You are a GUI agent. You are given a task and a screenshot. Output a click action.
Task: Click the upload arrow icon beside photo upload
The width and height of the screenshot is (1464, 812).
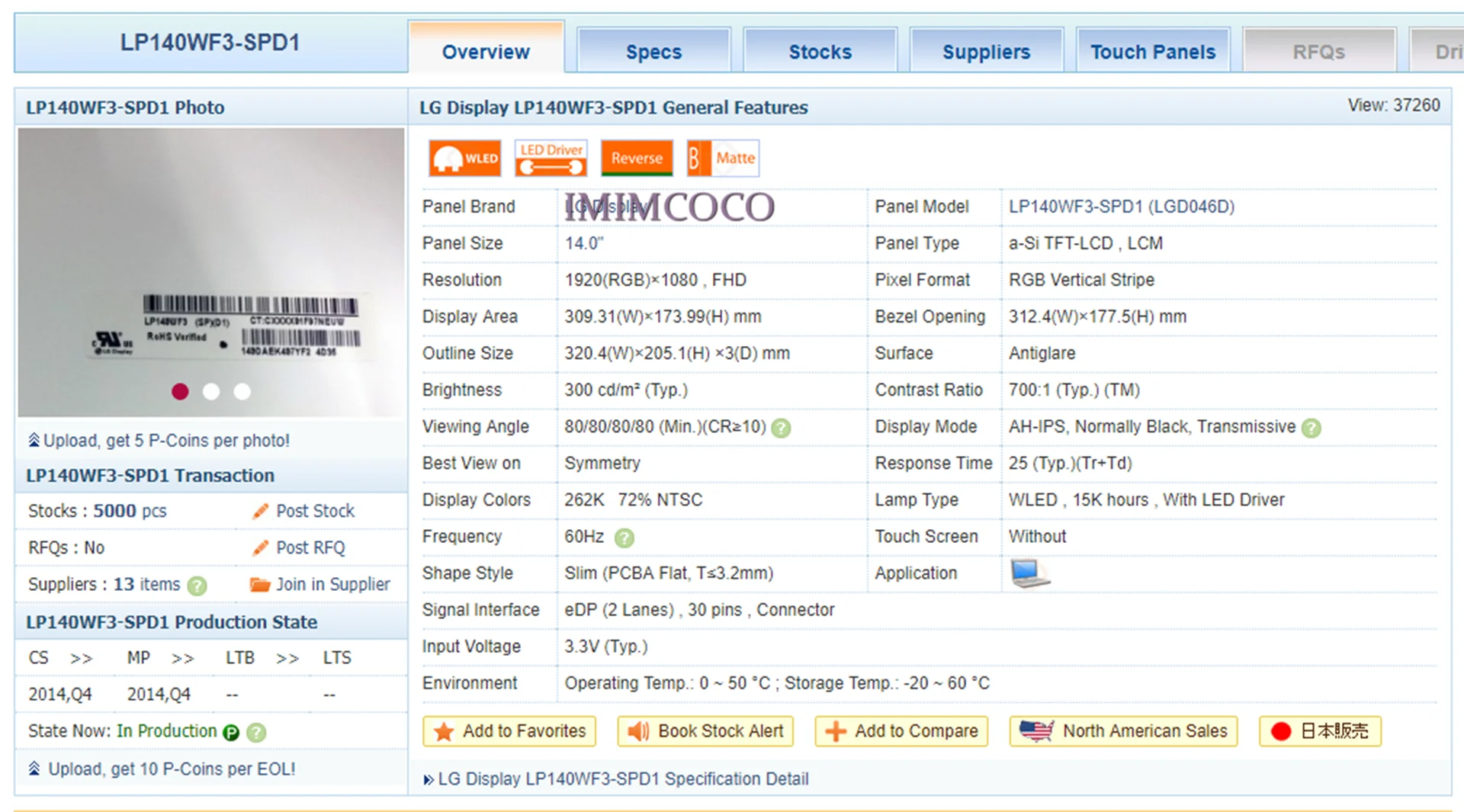34,440
